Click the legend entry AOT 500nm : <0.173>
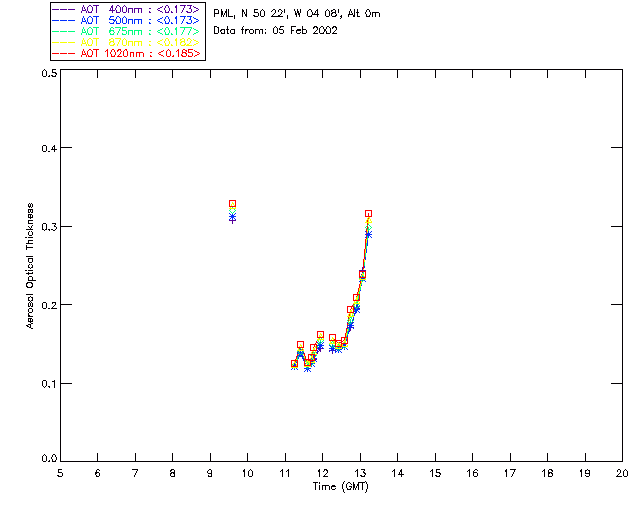The height and width of the screenshot is (512, 640). point(127,20)
